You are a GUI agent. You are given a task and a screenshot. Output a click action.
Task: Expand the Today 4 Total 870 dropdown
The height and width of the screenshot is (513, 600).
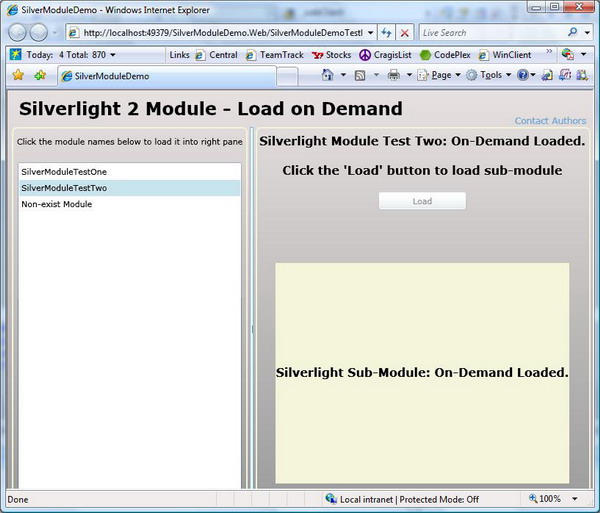pos(113,55)
